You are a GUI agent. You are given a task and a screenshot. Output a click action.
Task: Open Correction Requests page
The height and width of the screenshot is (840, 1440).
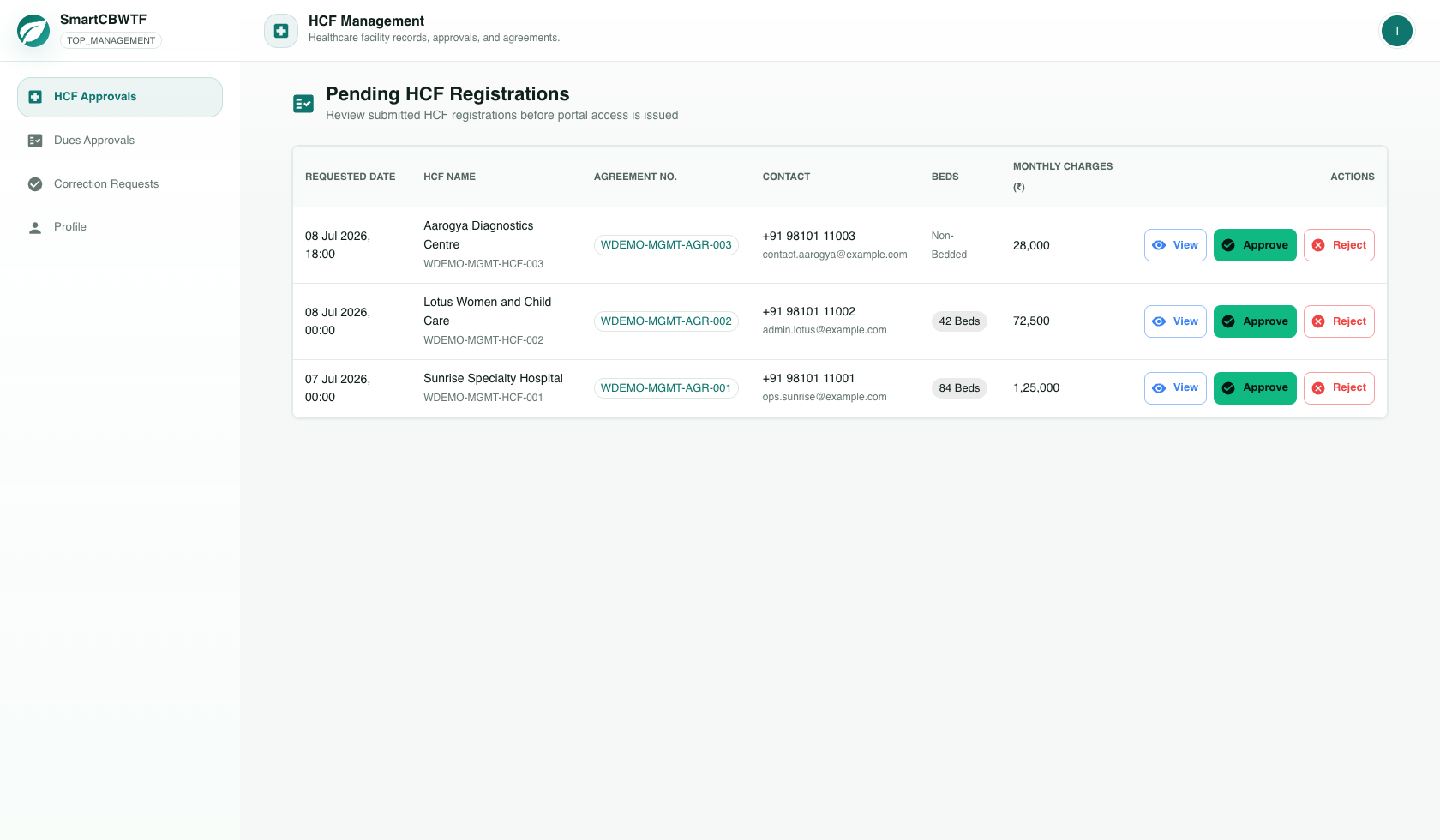click(120, 184)
